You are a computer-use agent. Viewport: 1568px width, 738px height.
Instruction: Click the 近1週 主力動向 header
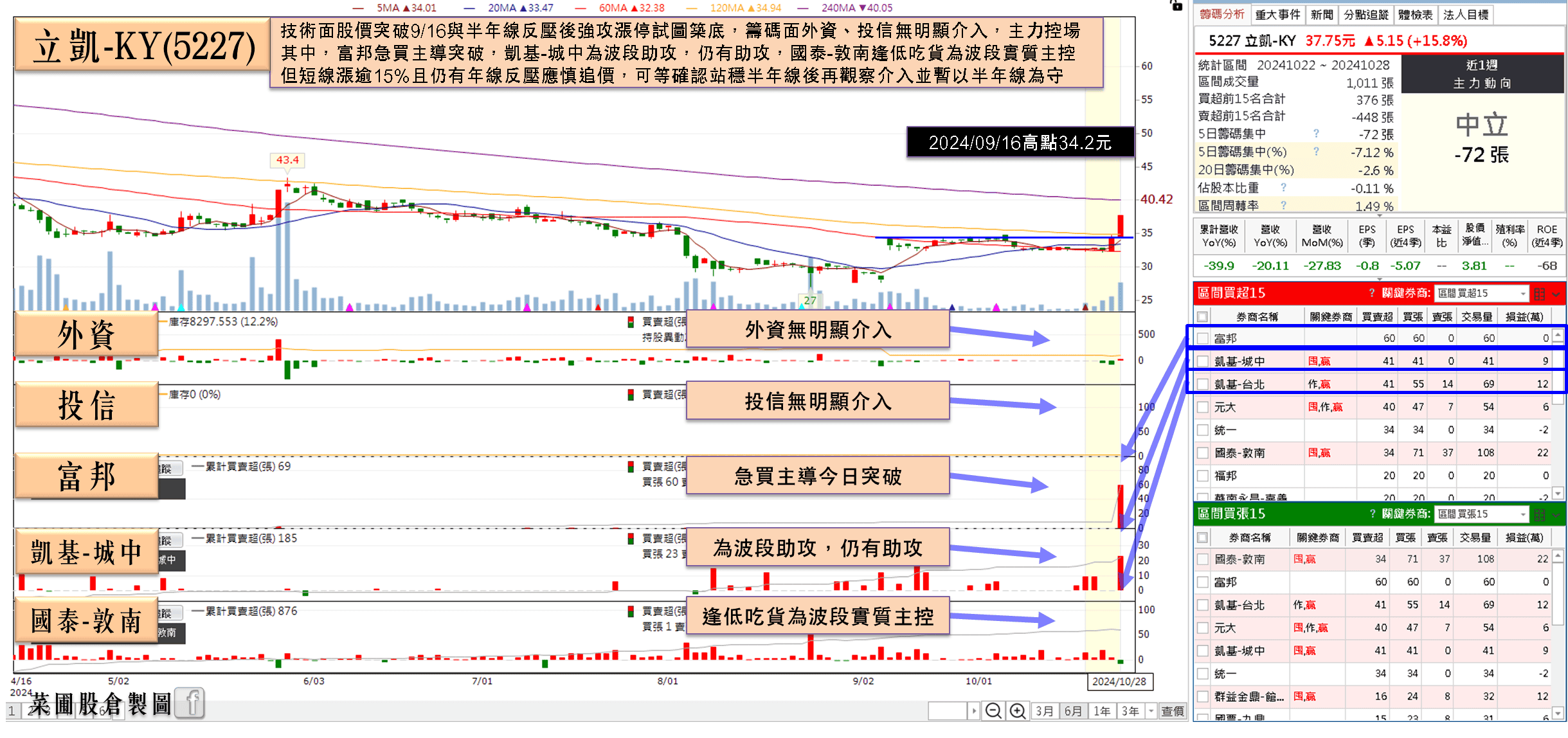click(x=1482, y=74)
